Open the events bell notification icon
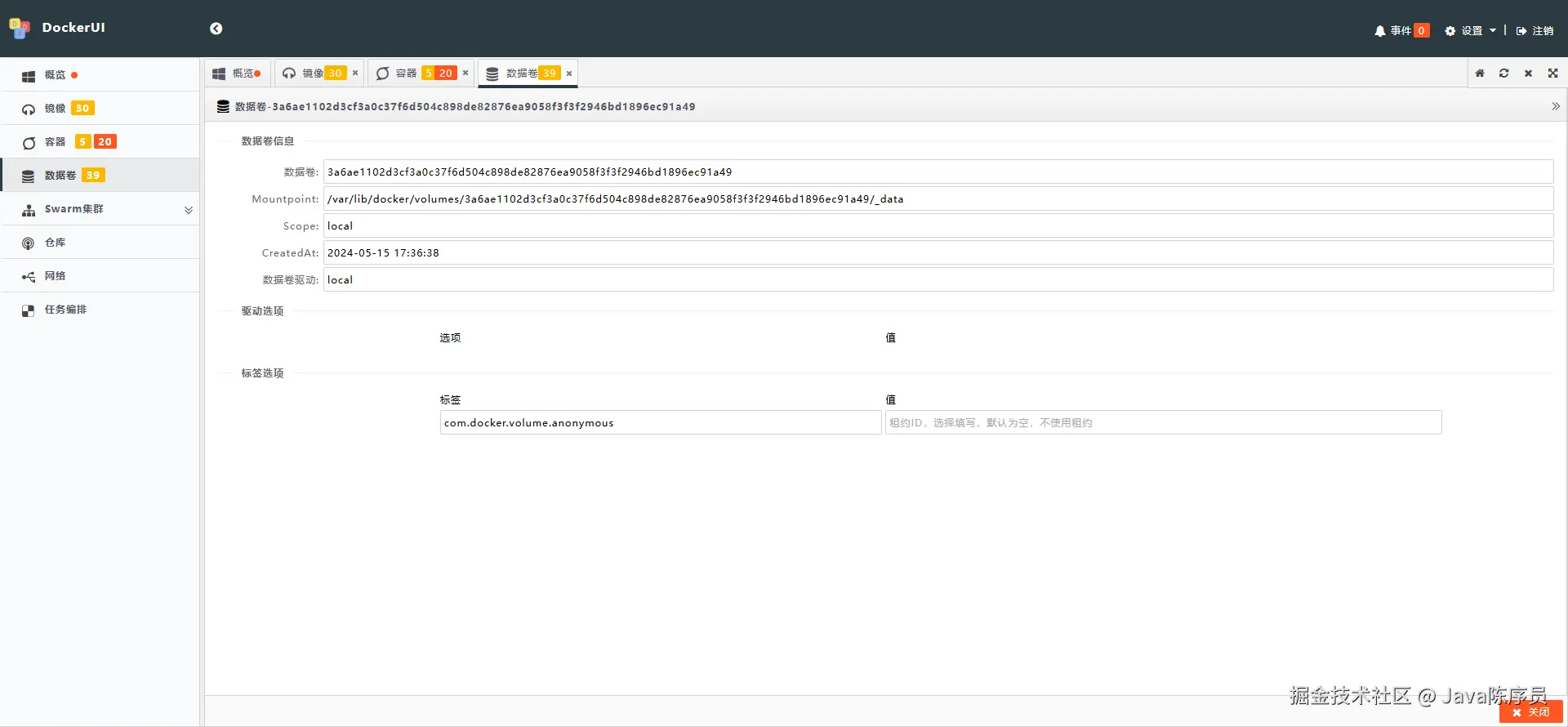The width and height of the screenshot is (1568, 727). click(1379, 31)
